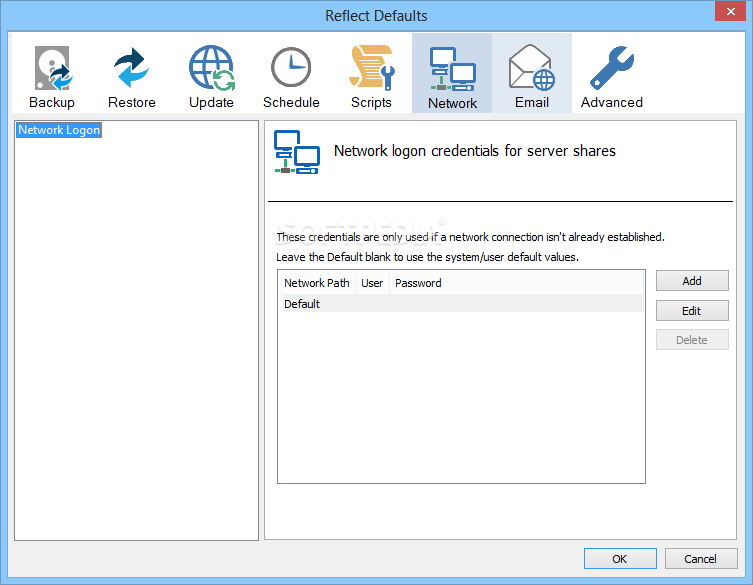Screen dimensions: 753x585
Task: Click the network icon beside the heading
Action: pyautogui.click(x=297, y=152)
